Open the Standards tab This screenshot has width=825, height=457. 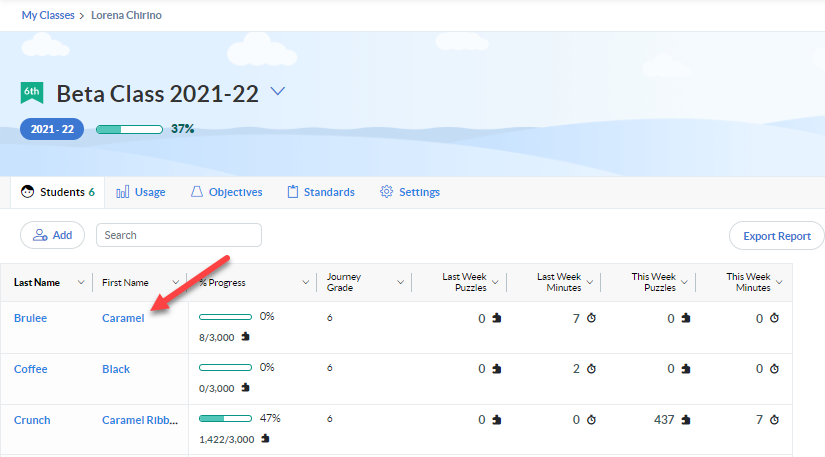[x=320, y=192]
